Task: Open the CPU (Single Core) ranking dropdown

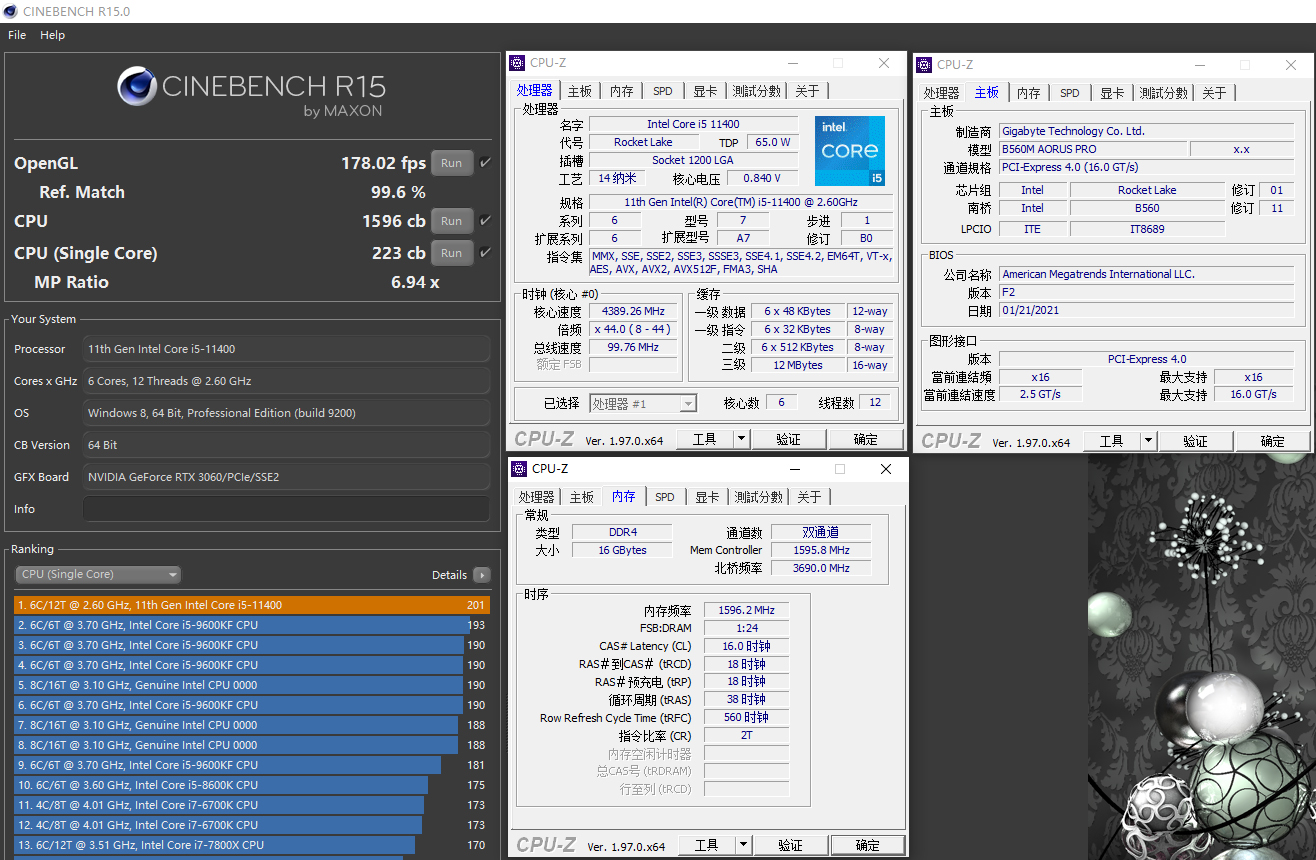Action: tap(98, 574)
